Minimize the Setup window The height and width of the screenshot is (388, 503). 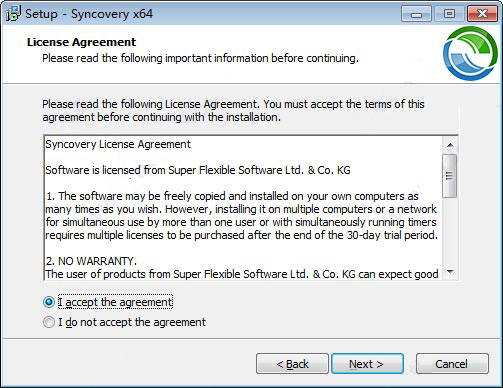click(416, 14)
